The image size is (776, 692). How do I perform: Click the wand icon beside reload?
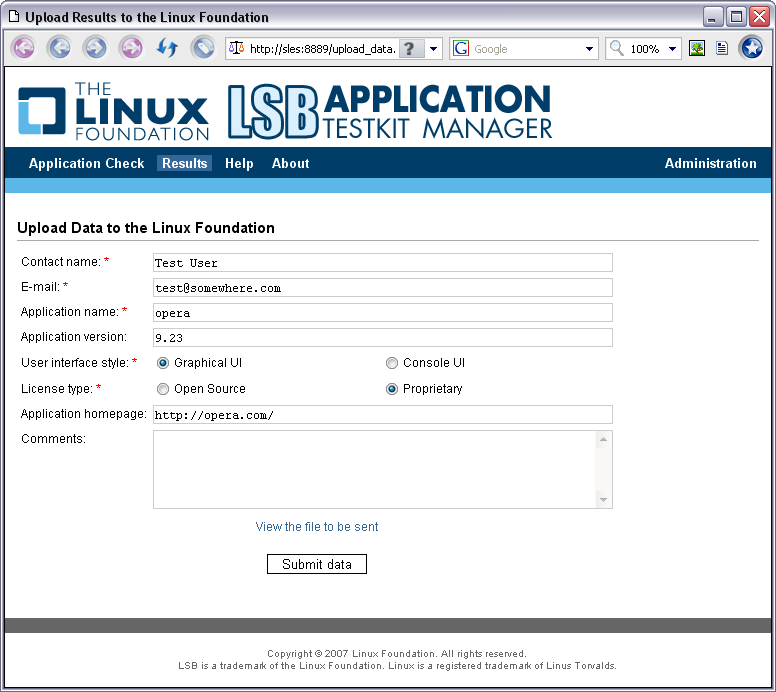tap(203, 48)
